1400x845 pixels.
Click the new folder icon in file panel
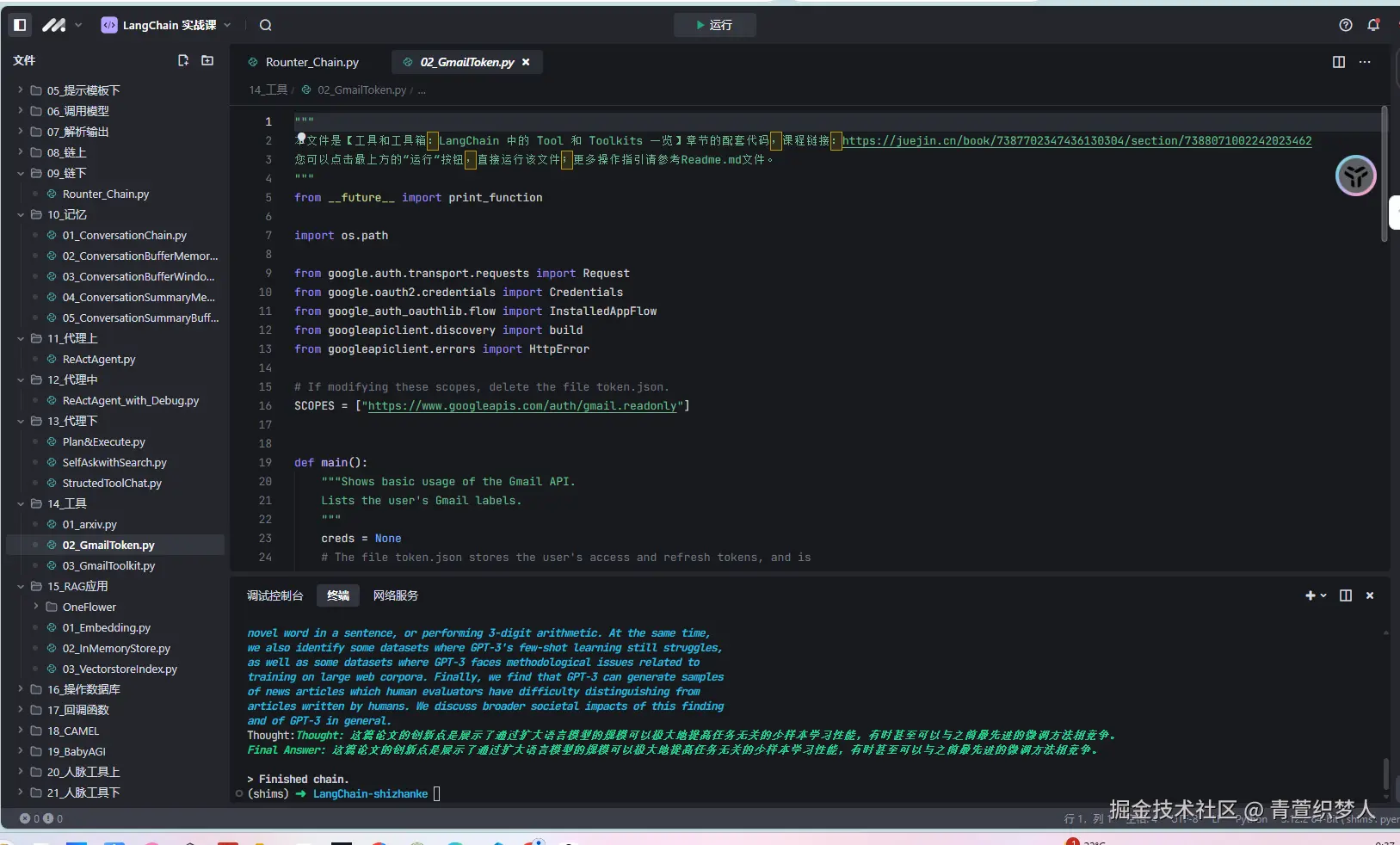point(207,60)
